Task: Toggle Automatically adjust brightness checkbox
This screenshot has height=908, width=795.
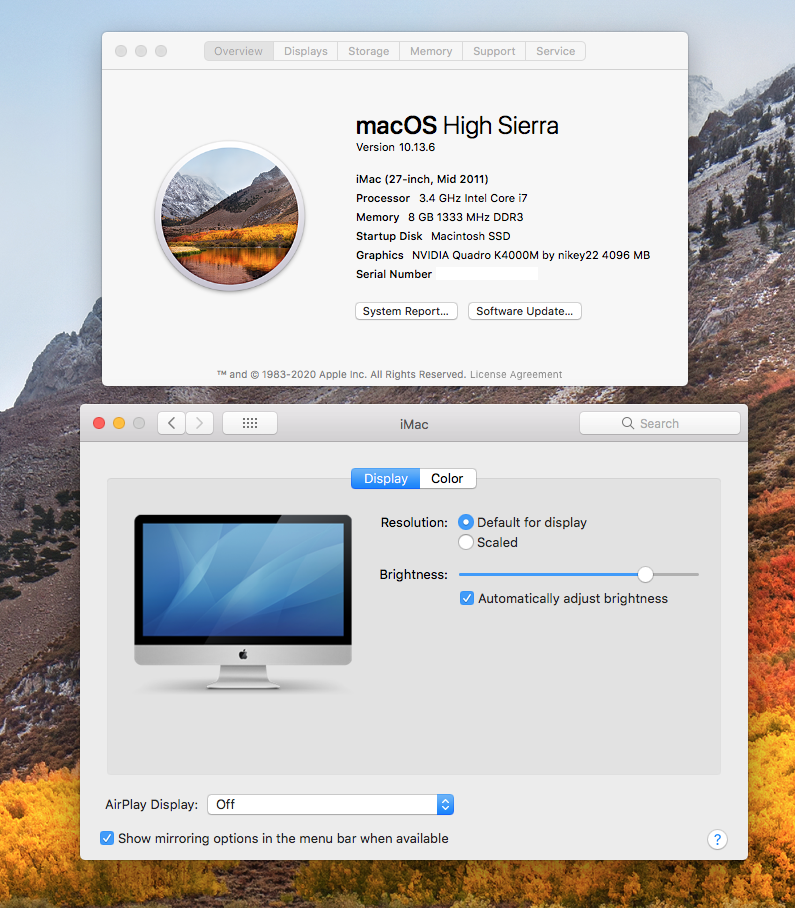Action: [x=467, y=598]
